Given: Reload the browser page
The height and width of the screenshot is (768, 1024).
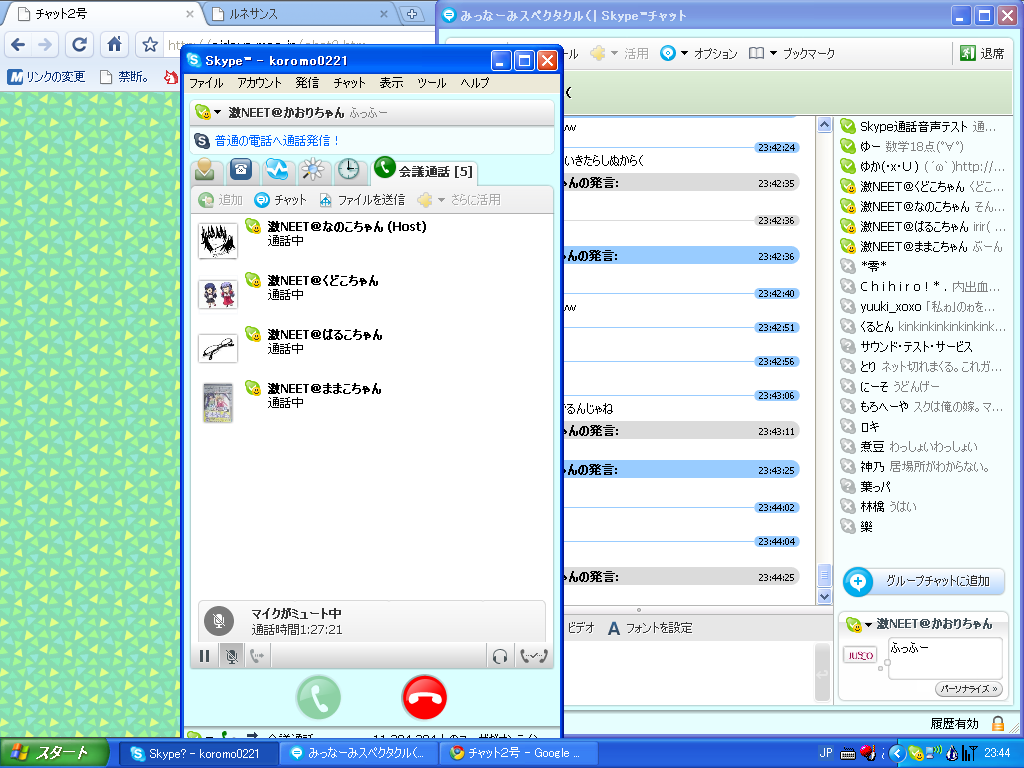Looking at the screenshot, I should coord(79,44).
